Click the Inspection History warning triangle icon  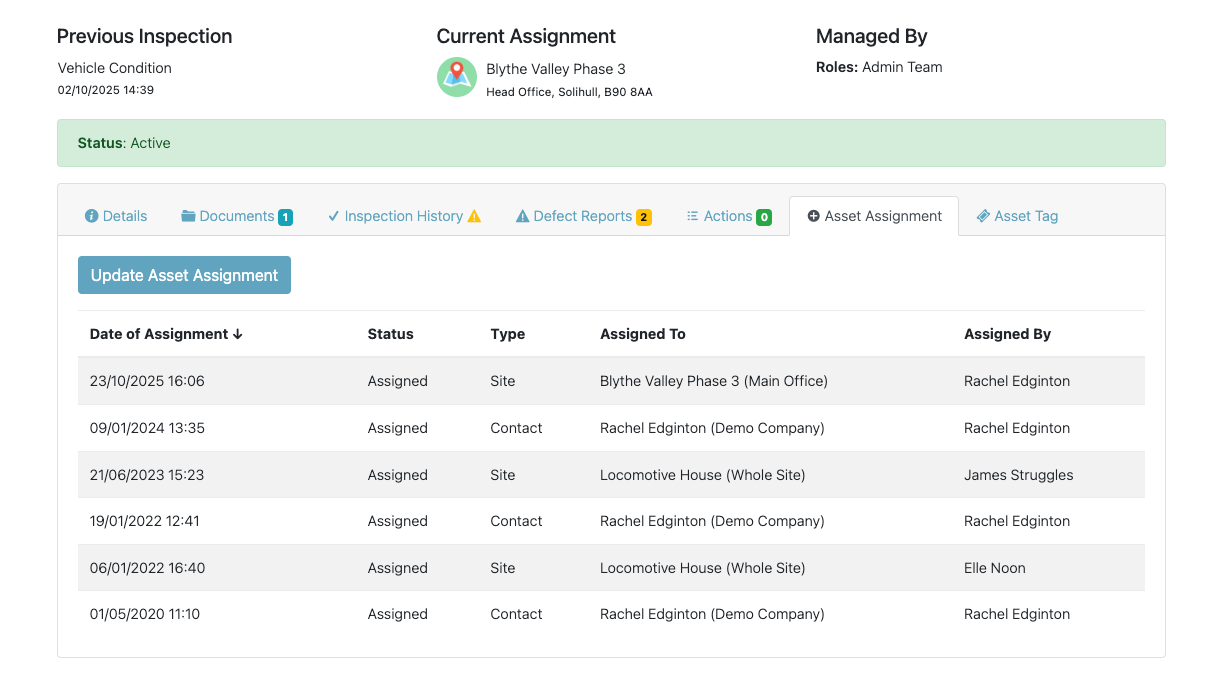pos(474,216)
